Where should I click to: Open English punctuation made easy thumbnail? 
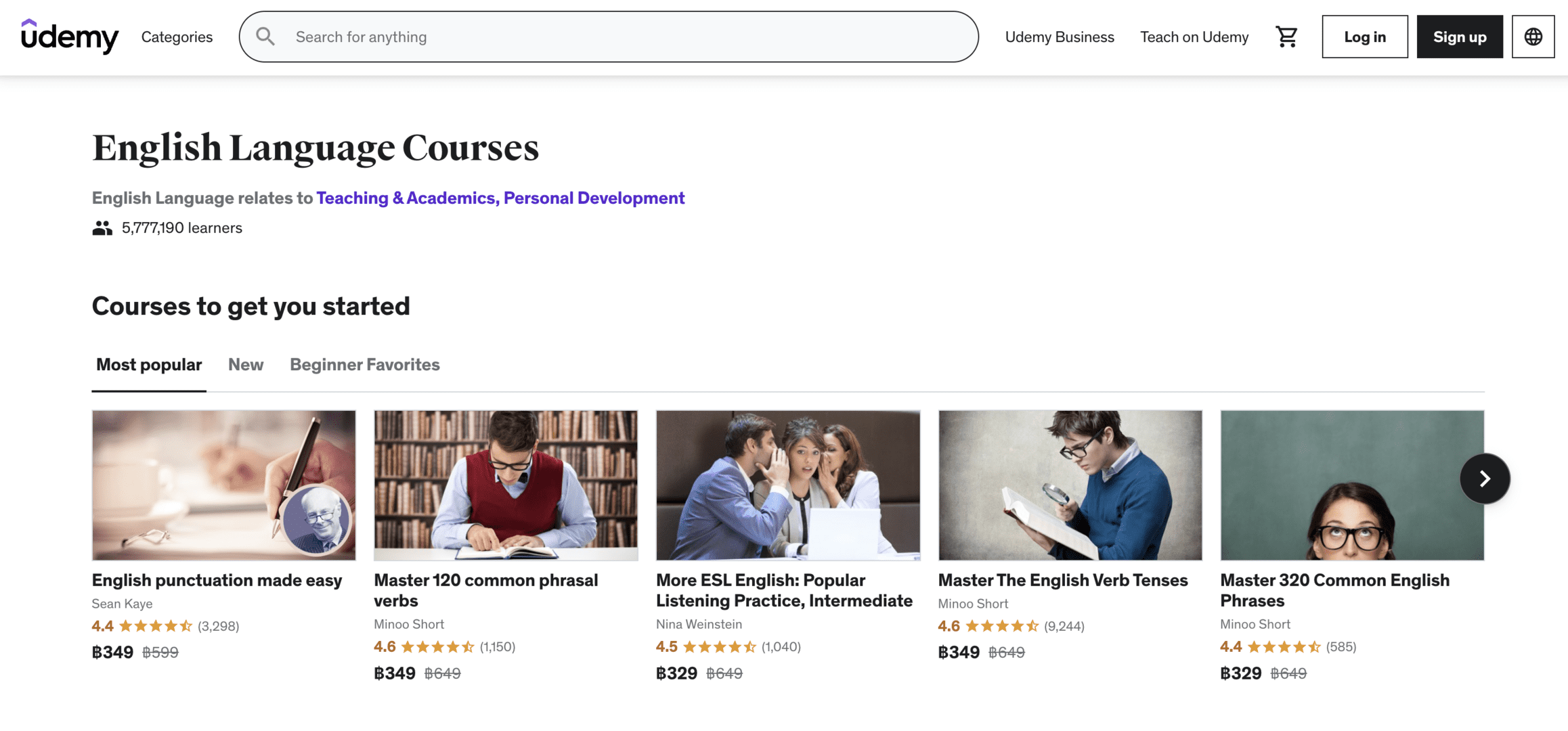tap(224, 485)
